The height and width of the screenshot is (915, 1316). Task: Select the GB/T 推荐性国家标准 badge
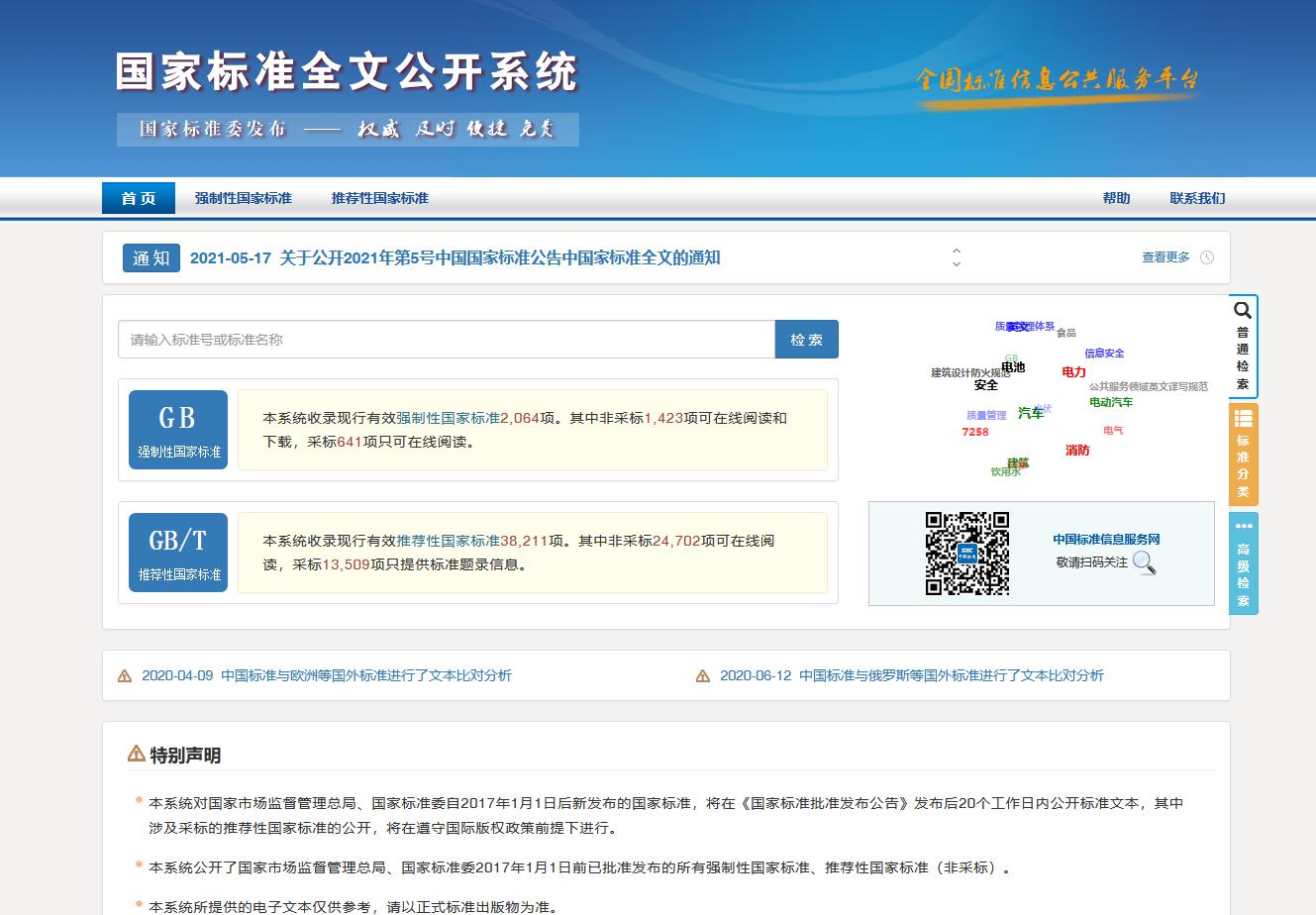[177, 552]
